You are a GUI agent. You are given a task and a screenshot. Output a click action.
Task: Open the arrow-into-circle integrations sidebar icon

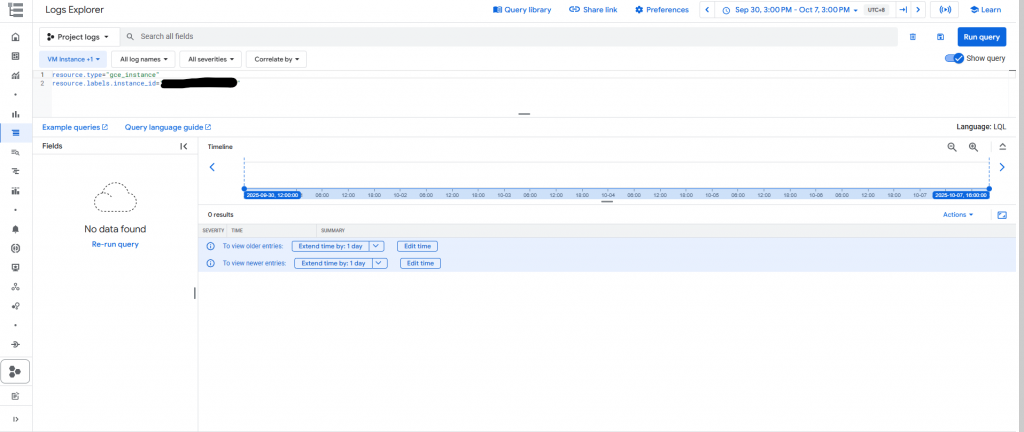(x=16, y=344)
